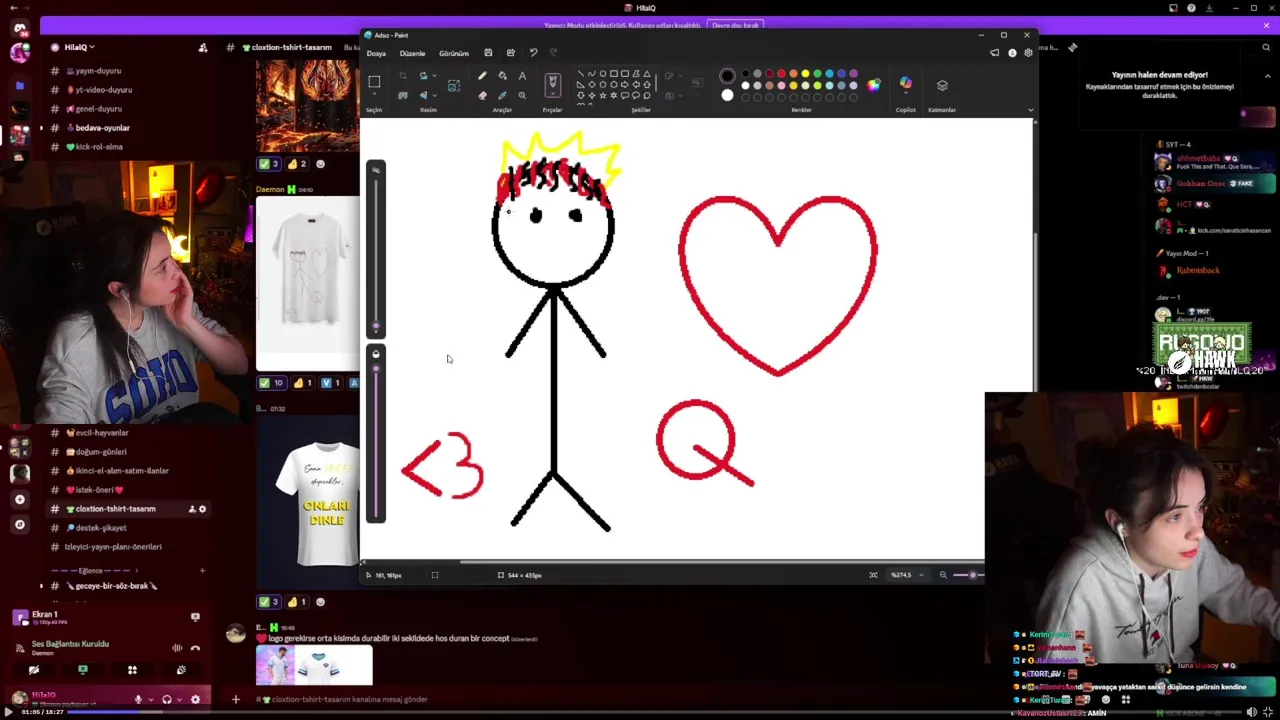Click the members icon in Discord header

point(203,47)
